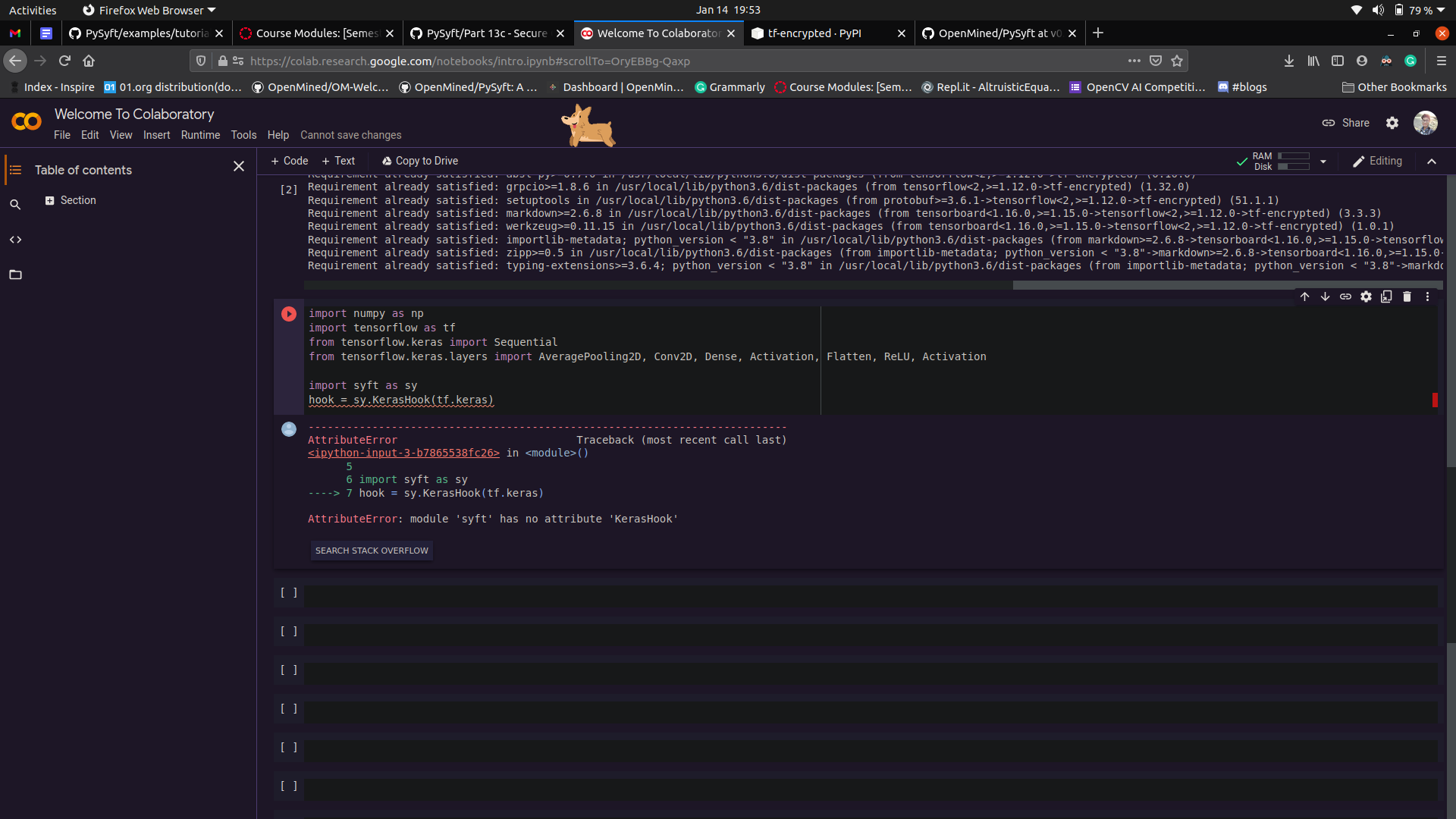The image size is (1456, 819).
Task: Open the search sidebar panel
Action: [x=15, y=205]
